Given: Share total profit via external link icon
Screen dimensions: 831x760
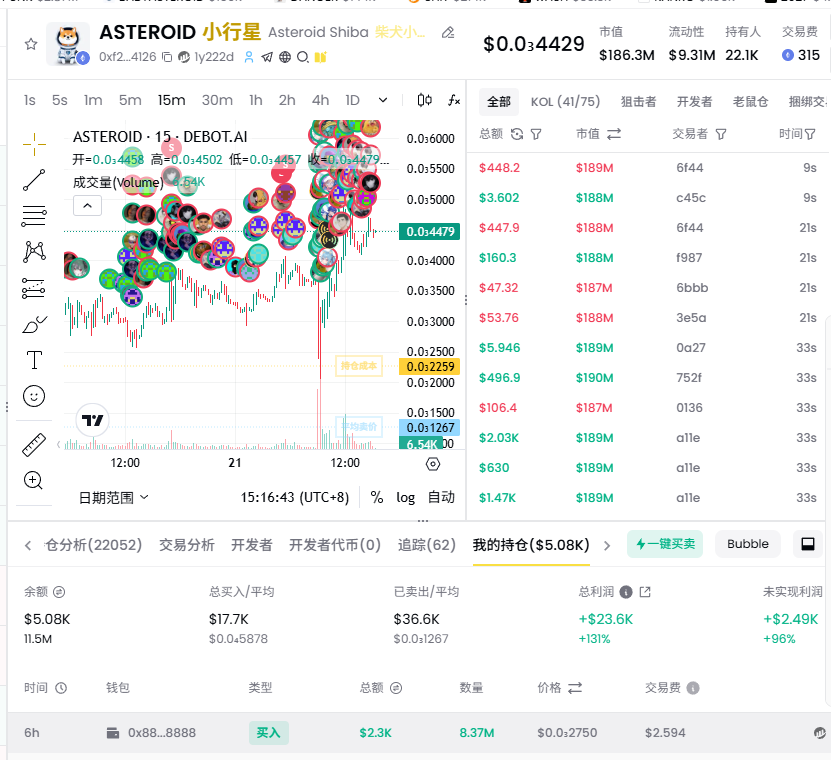Looking at the screenshot, I should [x=645, y=592].
